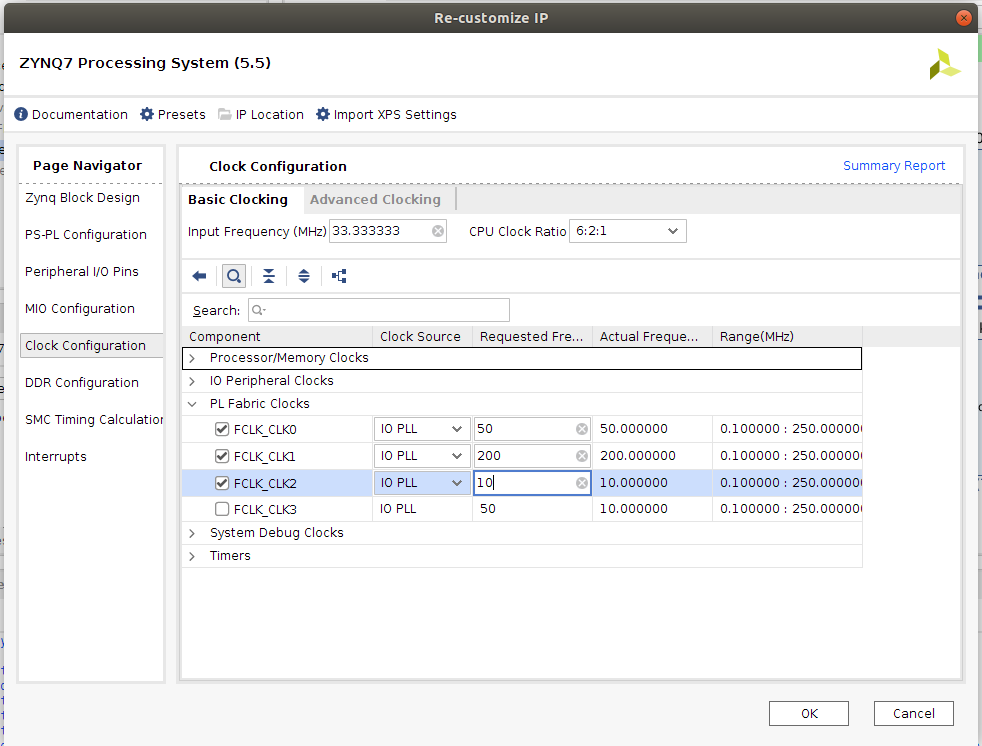This screenshot has height=746, width=982.
Task: Disable the FCLK_CLK1 clock checkbox
Action: pos(222,456)
